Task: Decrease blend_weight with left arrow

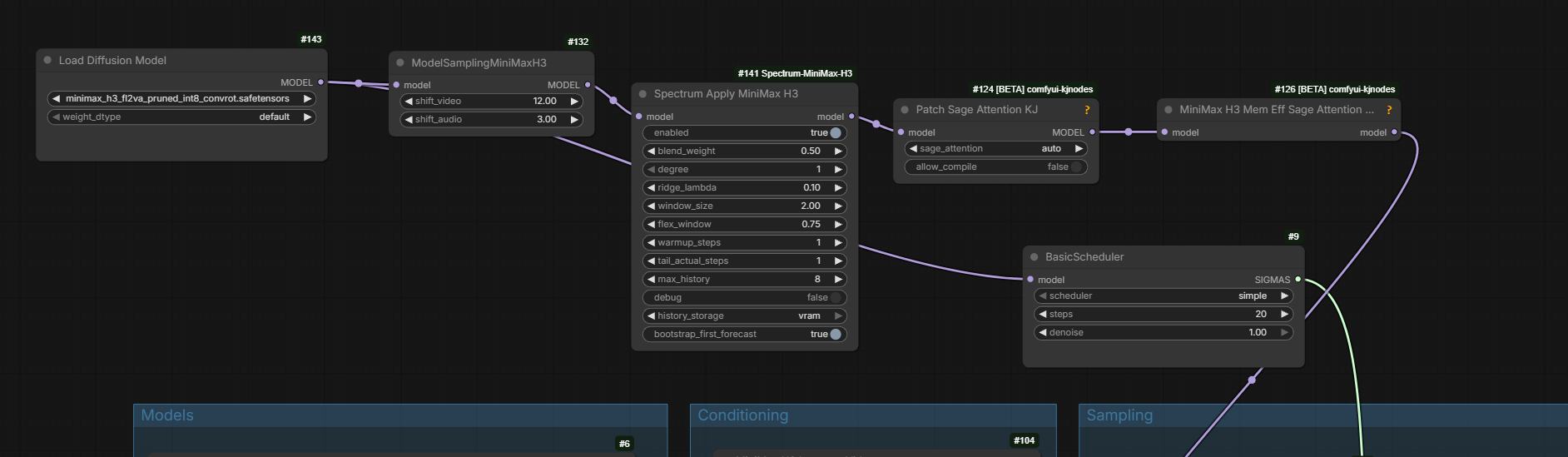Action: tap(651, 151)
